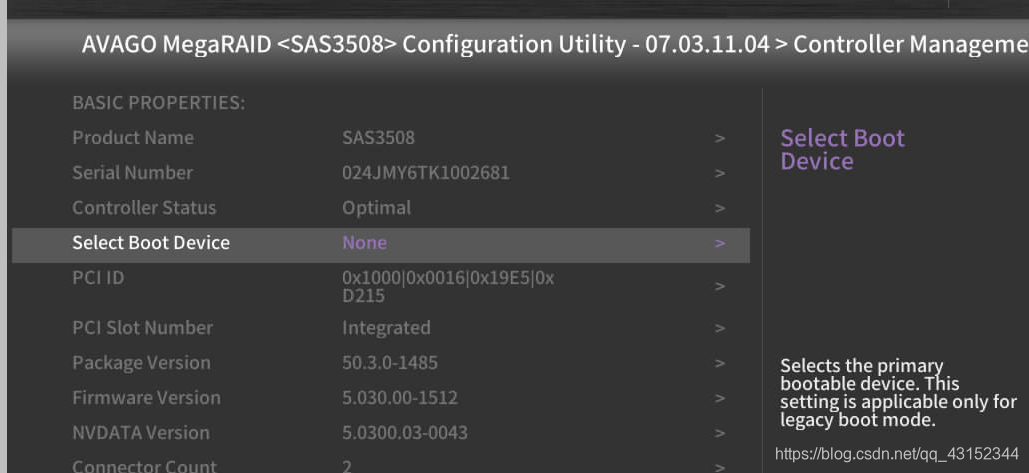Click the chevron on the Select Boot Device row
This screenshot has width=1029, height=473.
pyautogui.click(x=720, y=244)
